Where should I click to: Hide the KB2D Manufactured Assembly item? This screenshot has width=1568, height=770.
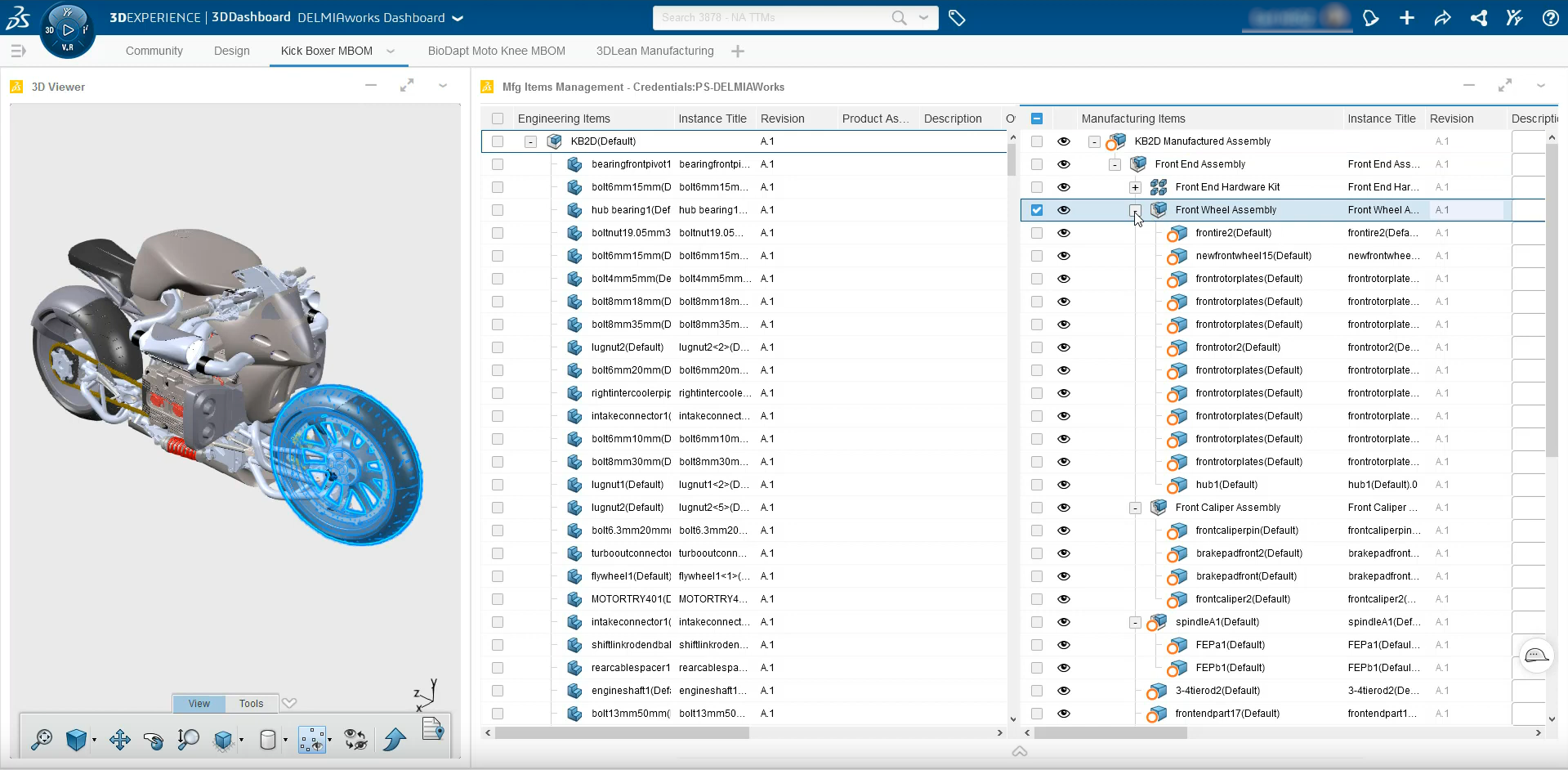[x=1063, y=141]
